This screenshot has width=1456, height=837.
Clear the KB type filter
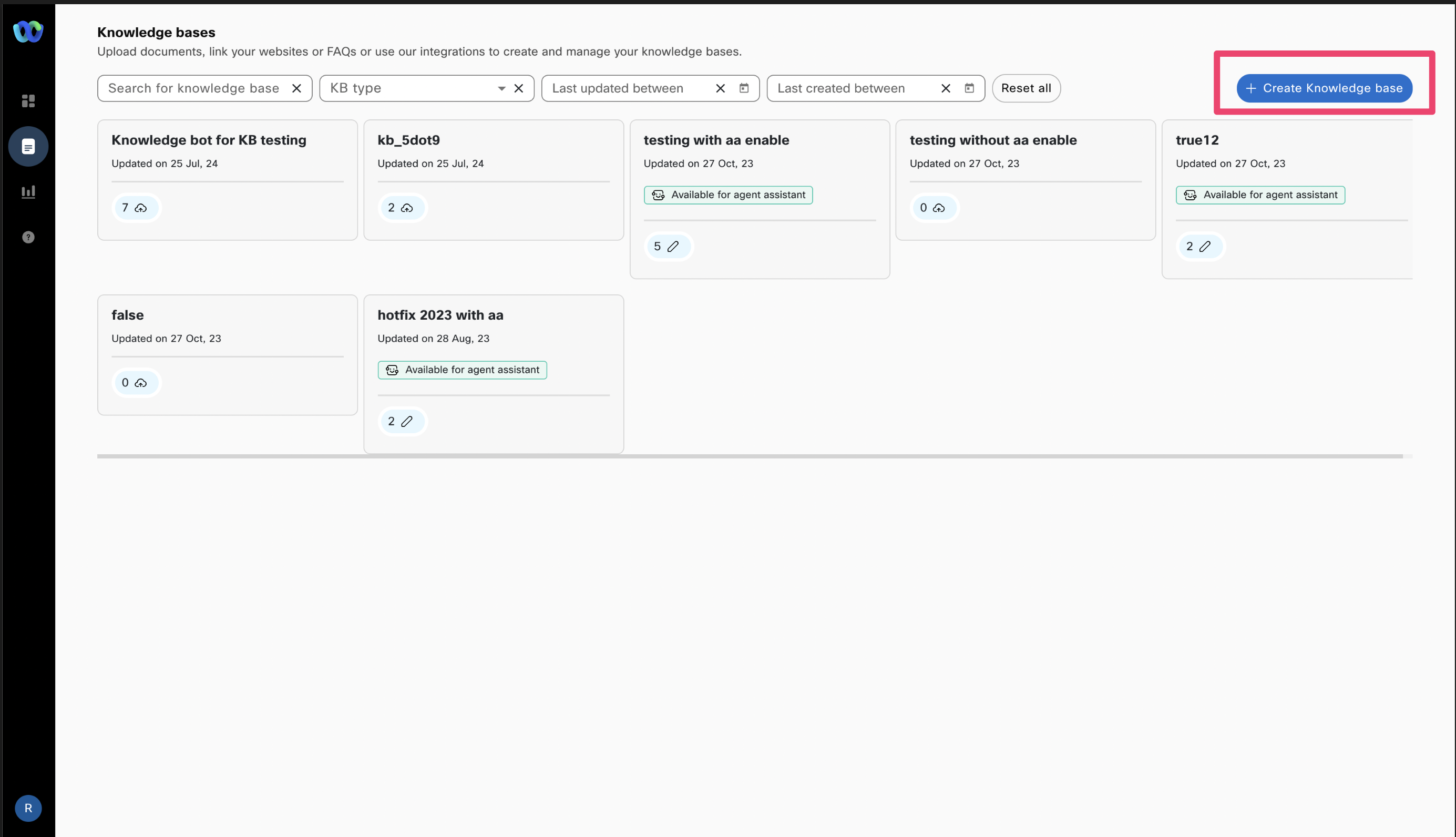click(518, 88)
